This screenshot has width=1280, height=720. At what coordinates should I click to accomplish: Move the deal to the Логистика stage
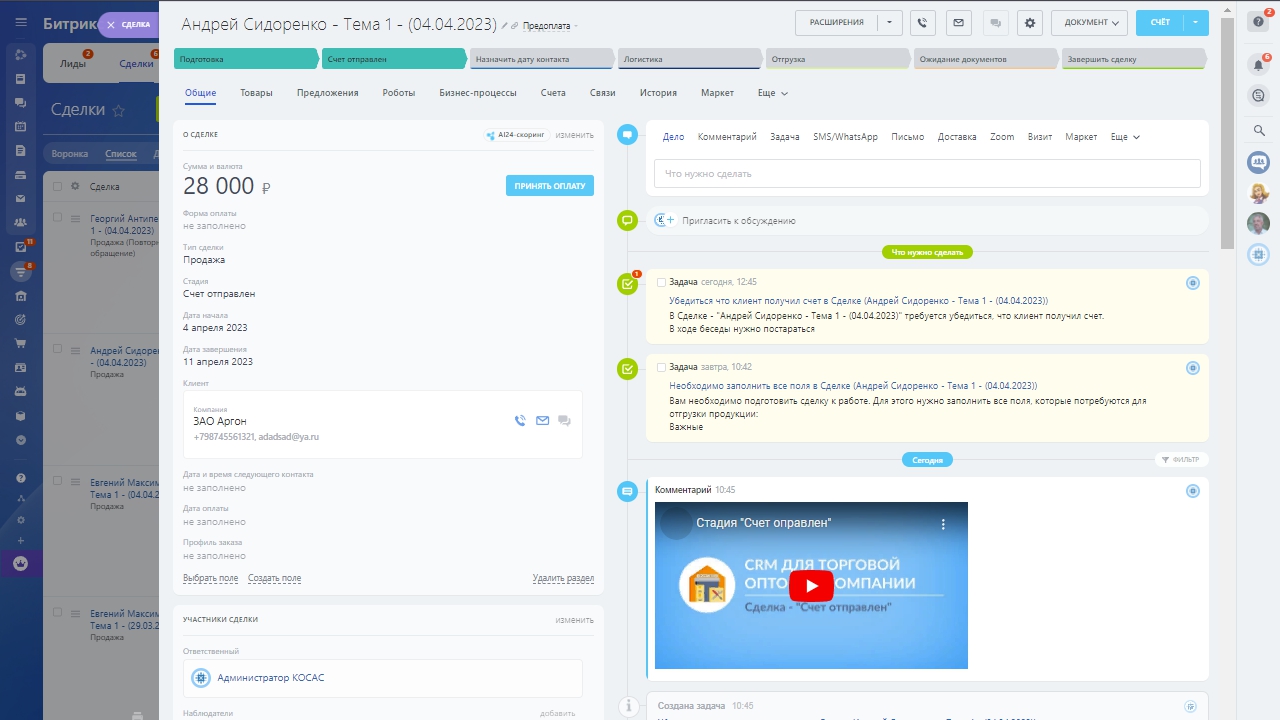click(689, 59)
